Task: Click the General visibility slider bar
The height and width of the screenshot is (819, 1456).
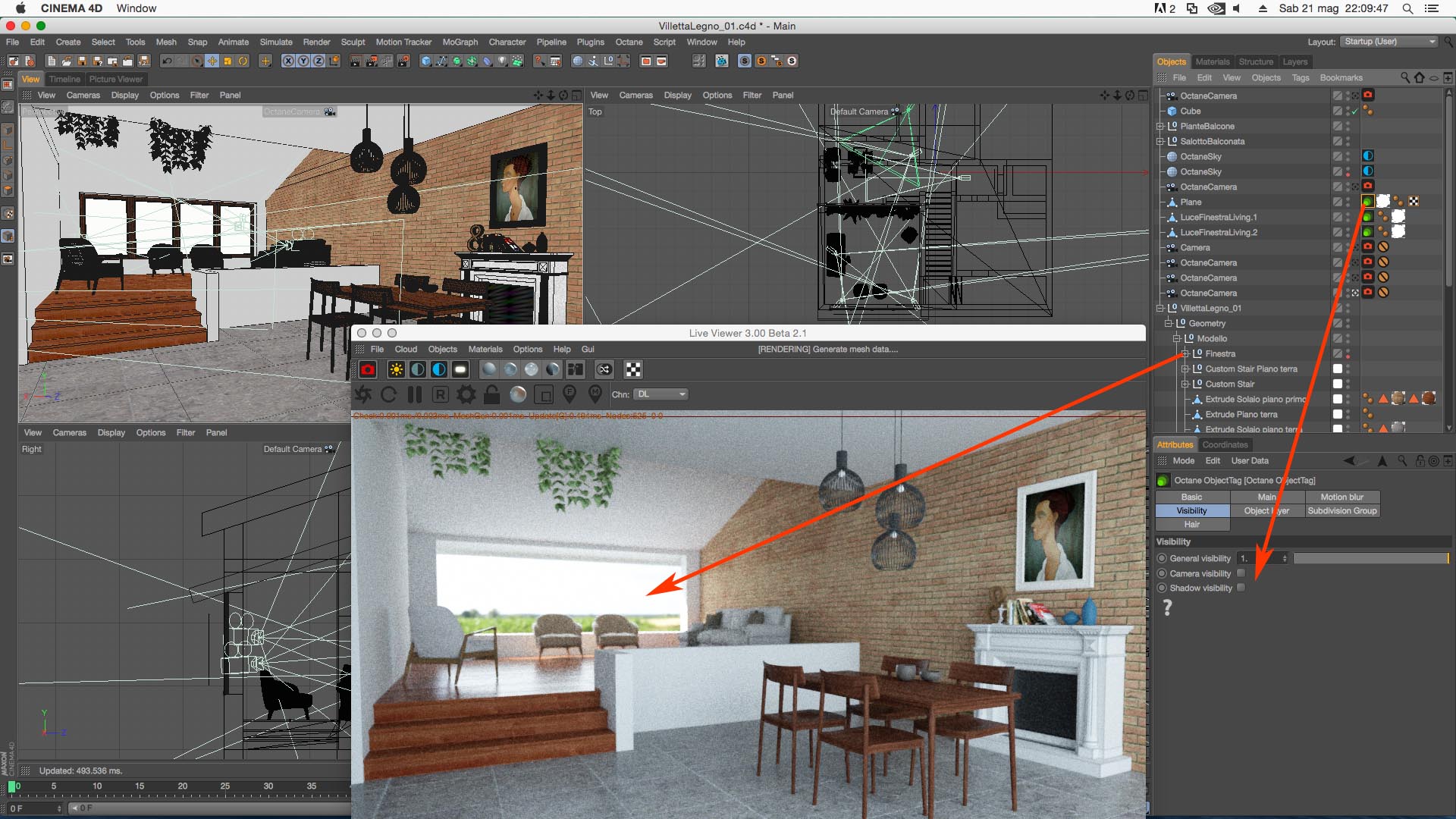Action: pos(1370,558)
